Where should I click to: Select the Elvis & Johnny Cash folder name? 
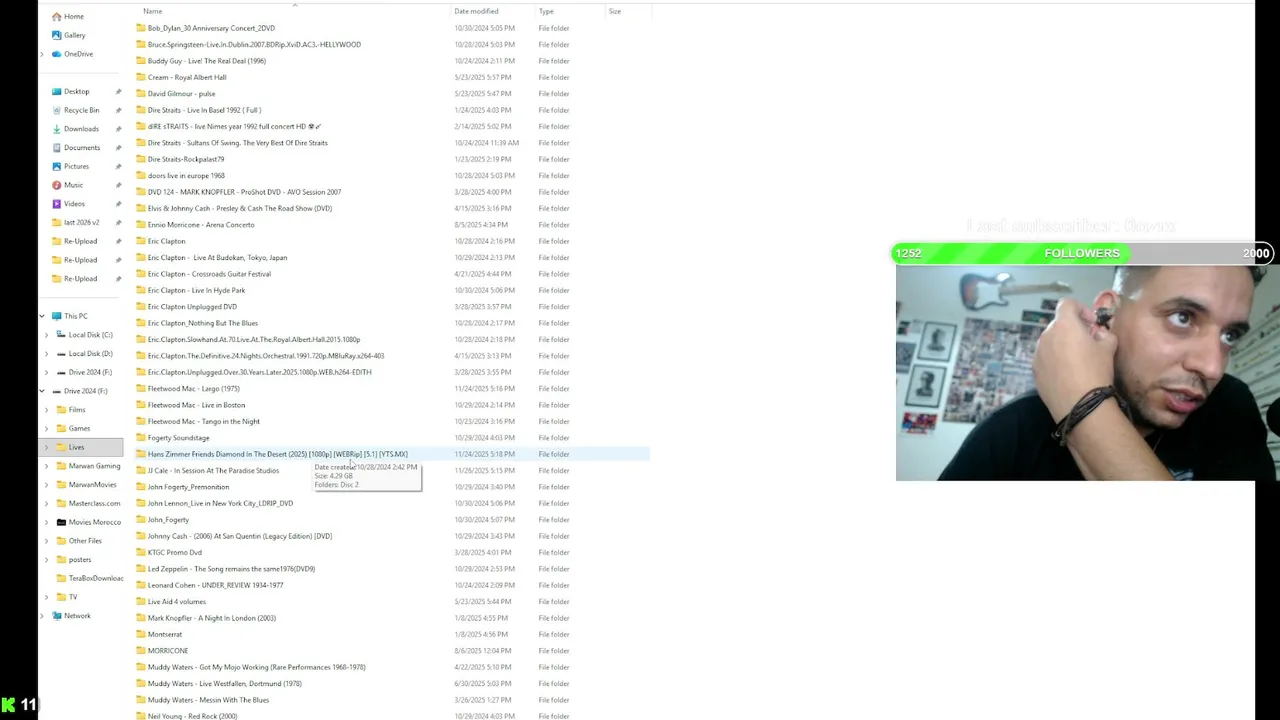240,208
